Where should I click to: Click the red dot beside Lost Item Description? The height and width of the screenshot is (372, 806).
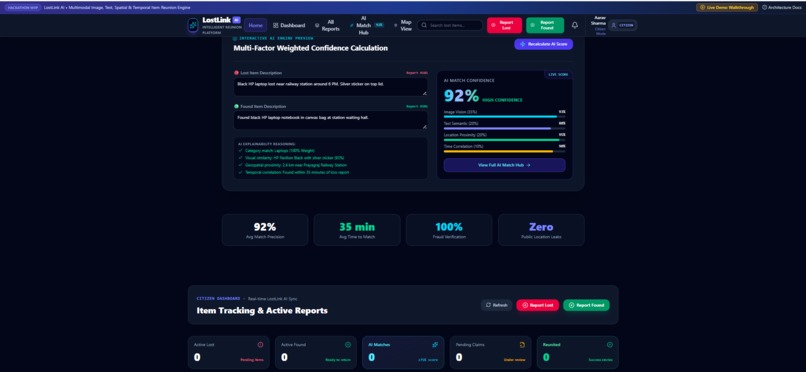pos(236,73)
